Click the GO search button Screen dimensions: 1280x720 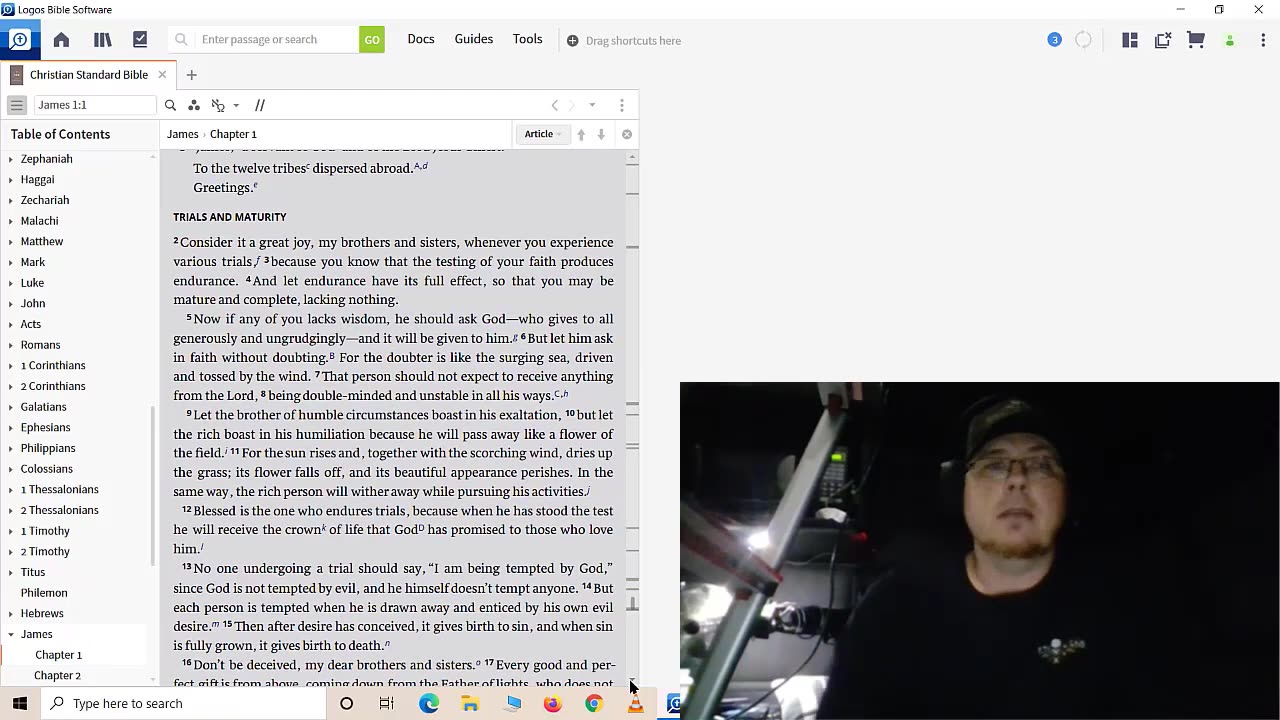(x=372, y=40)
